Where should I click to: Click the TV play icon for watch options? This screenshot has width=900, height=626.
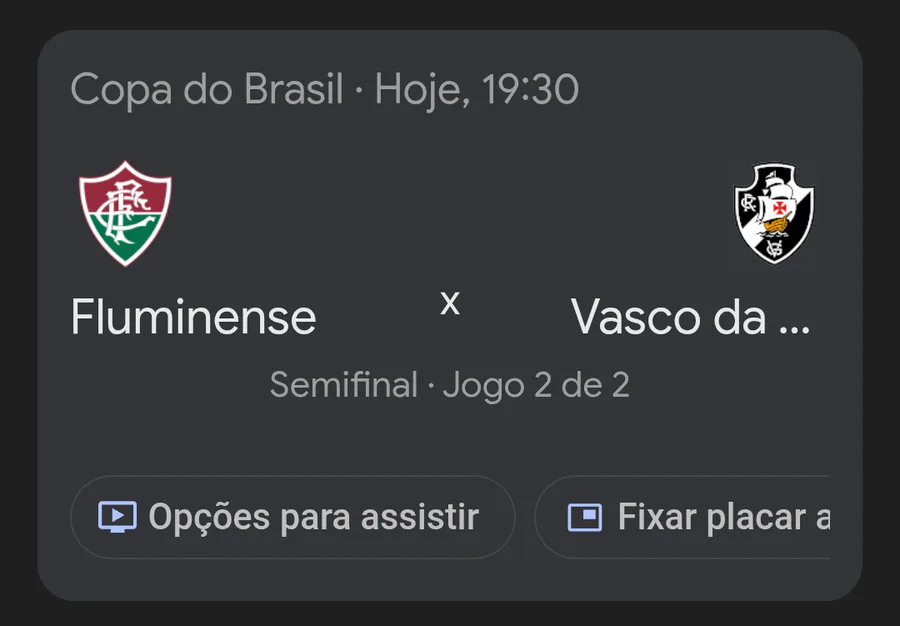pyautogui.click(x=117, y=517)
